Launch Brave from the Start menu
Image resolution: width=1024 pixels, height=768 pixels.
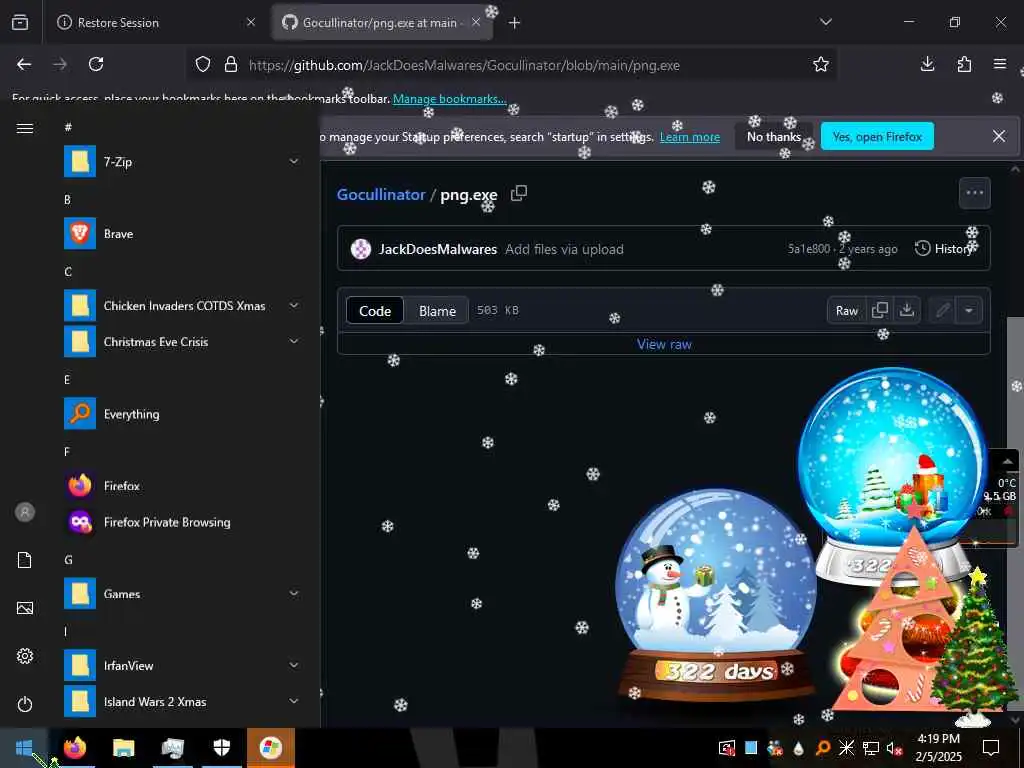pos(182,234)
